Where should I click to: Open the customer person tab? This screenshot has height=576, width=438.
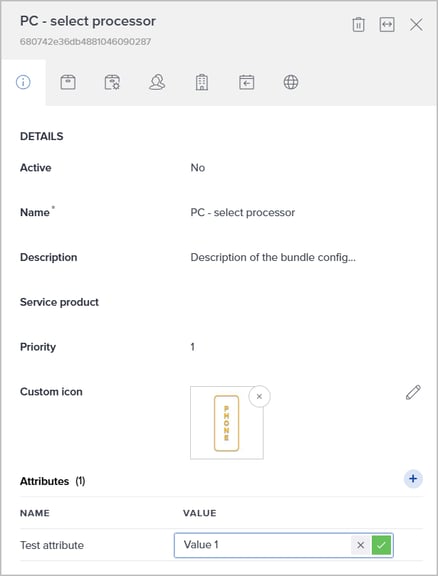[157, 82]
